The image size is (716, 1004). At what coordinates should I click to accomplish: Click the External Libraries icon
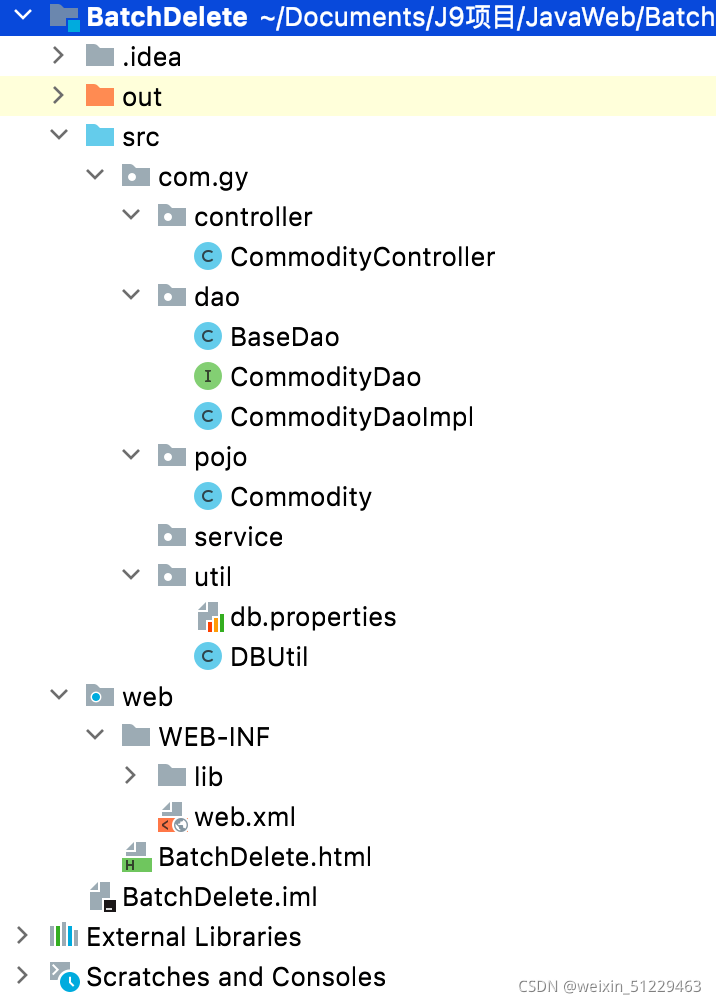point(63,936)
